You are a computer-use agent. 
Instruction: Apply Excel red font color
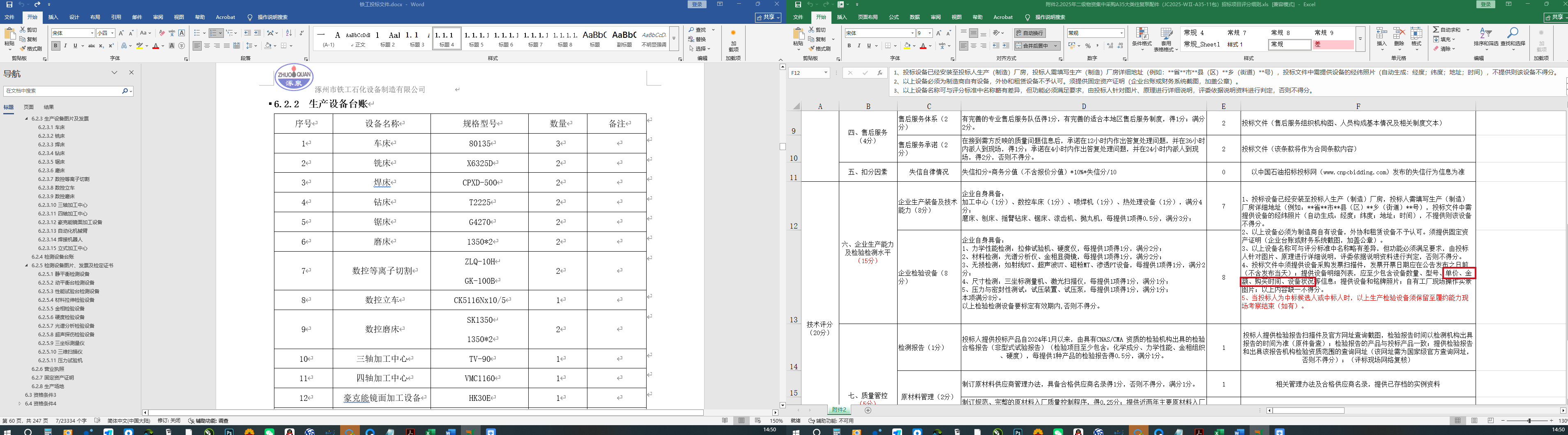923,46
